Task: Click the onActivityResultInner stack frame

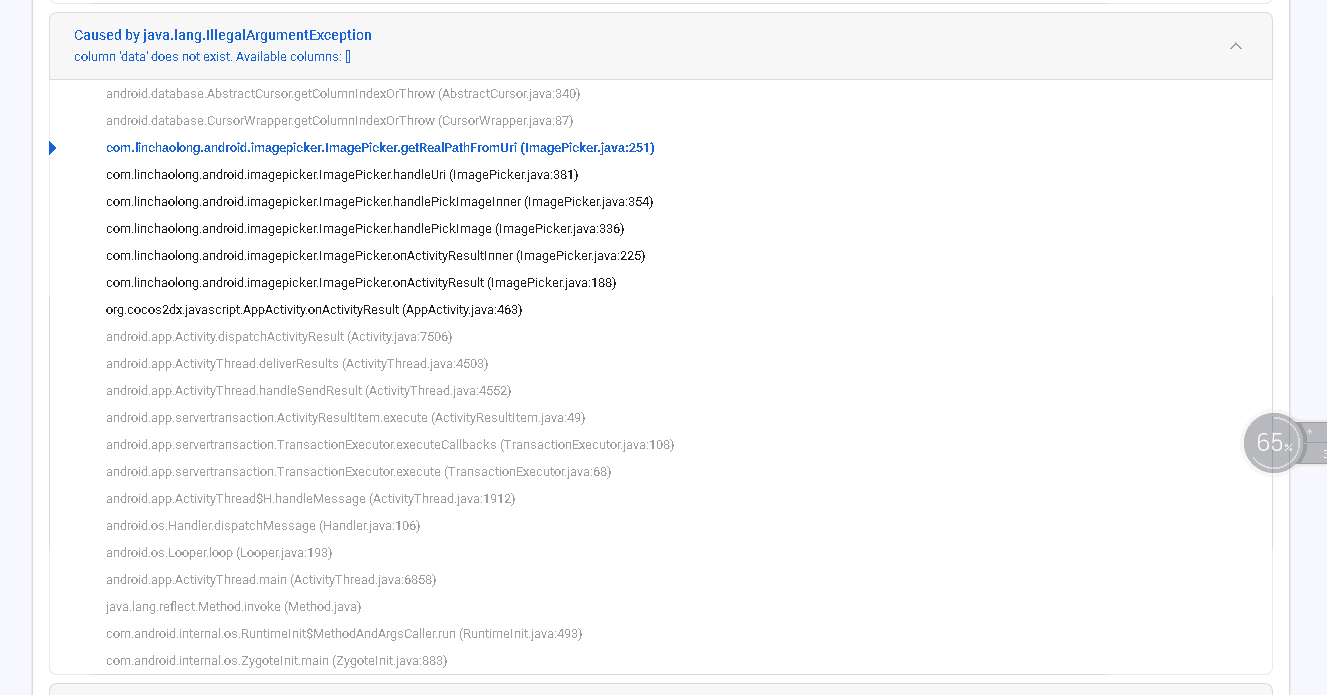Action: pos(375,256)
